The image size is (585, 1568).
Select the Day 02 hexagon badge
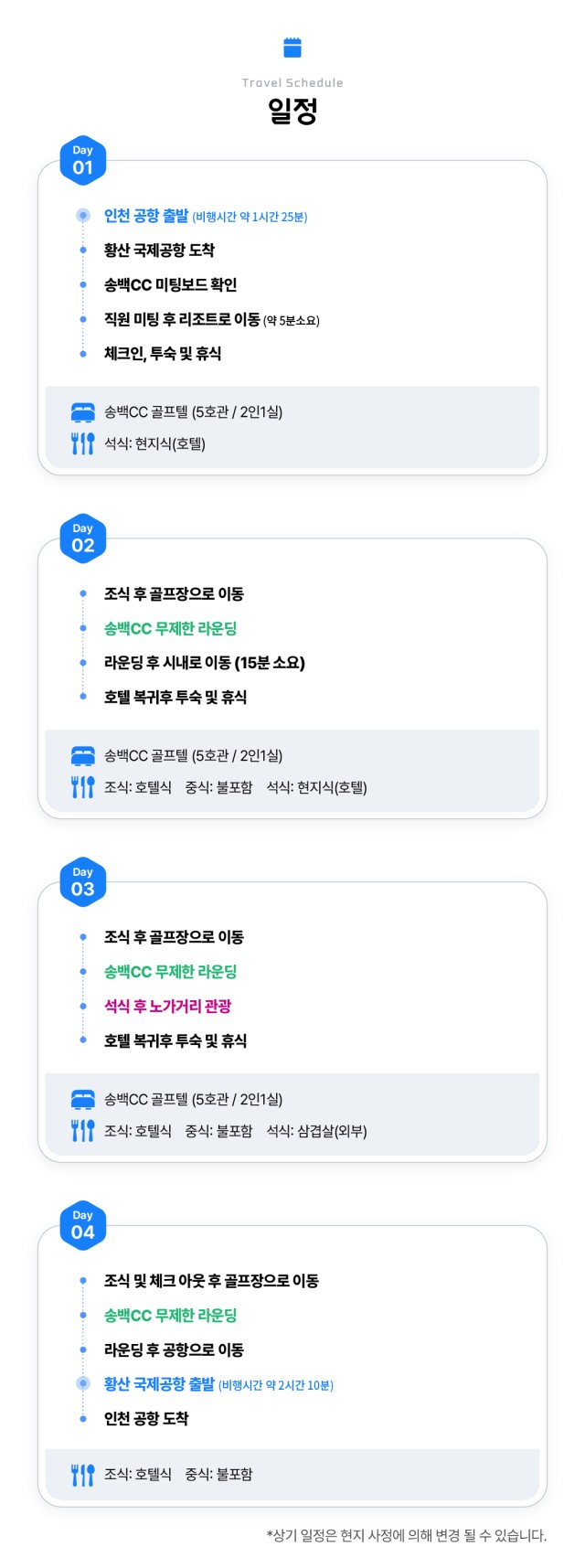point(83,539)
